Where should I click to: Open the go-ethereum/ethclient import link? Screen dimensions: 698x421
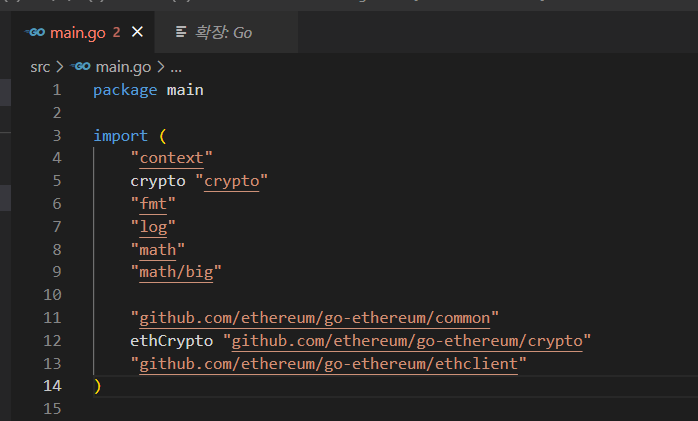point(328,363)
